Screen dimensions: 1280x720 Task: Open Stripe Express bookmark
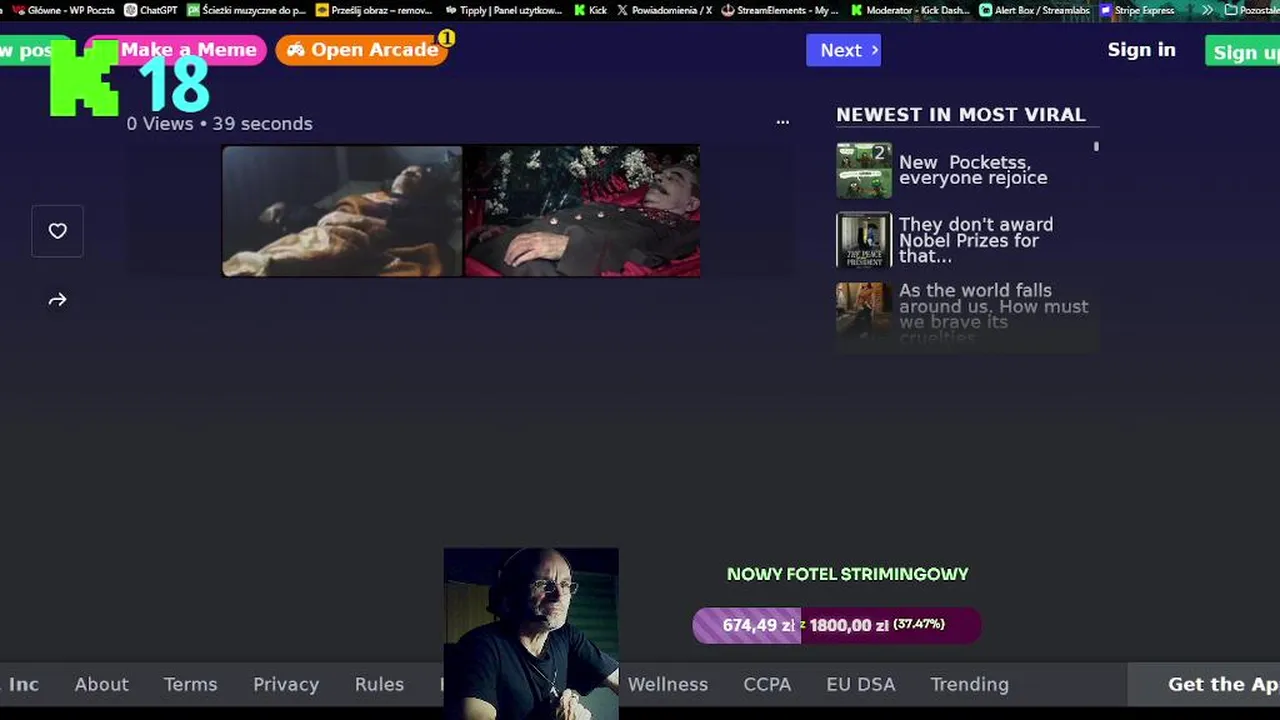[1137, 10]
